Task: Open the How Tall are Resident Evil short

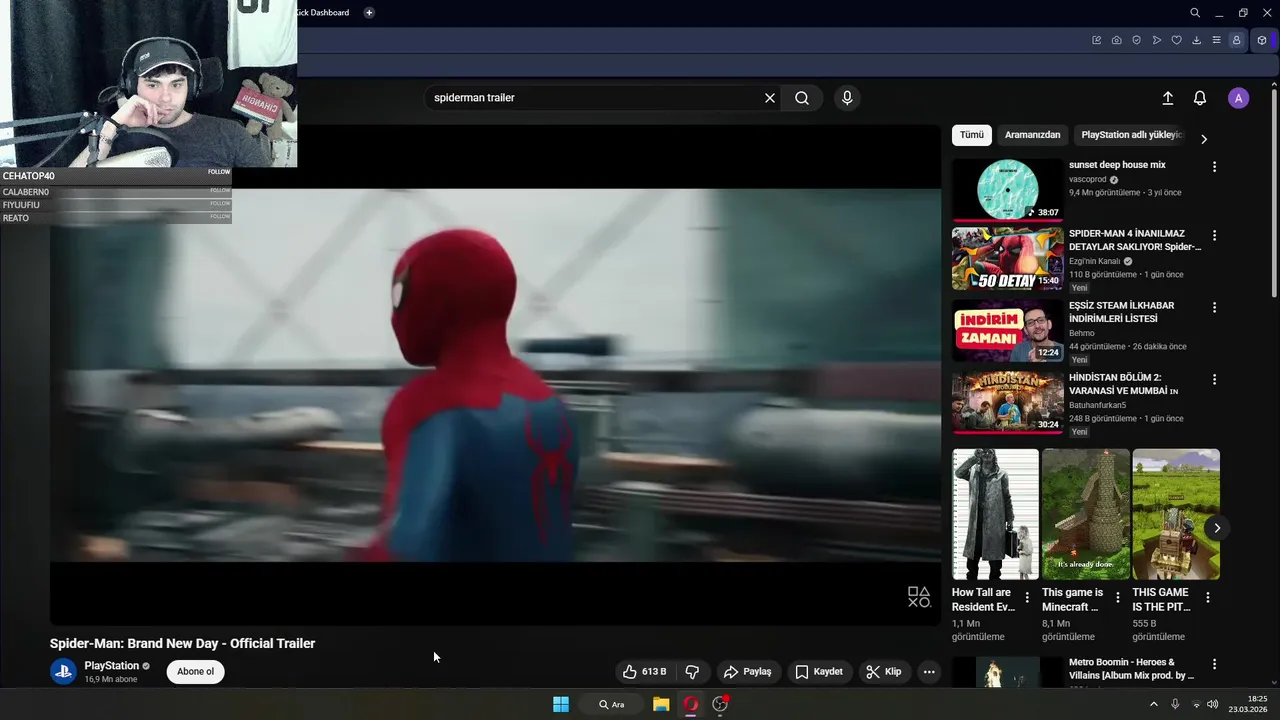Action: pos(995,514)
